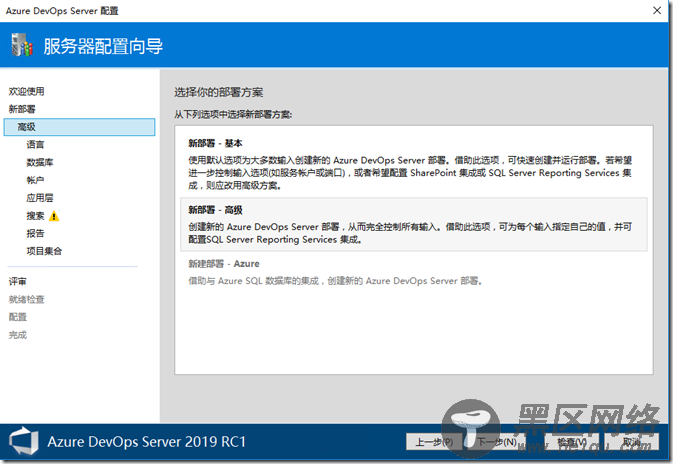
Task: Select 新部署 step in the sidebar
Action: 22,109
